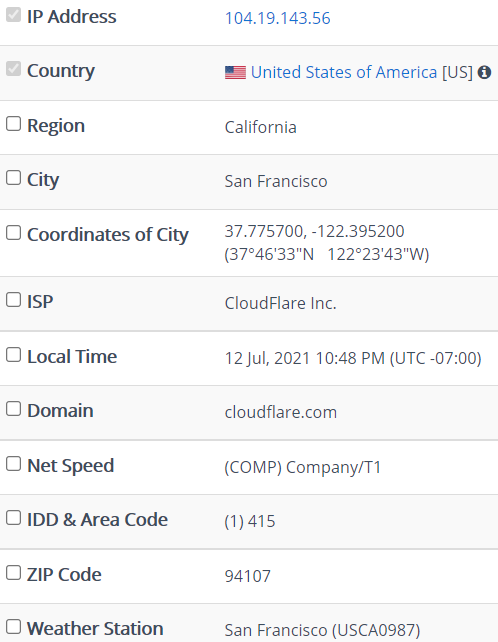
Task: Click the United States flag icon
Action: (x=235, y=72)
